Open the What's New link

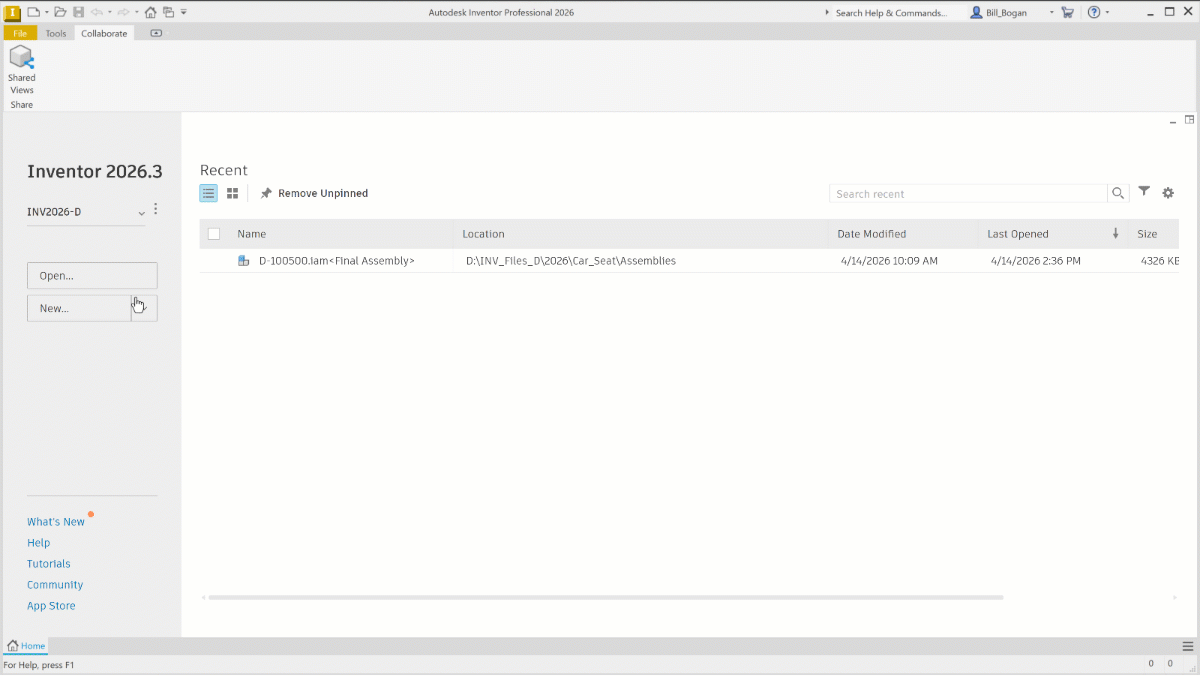click(x=56, y=522)
